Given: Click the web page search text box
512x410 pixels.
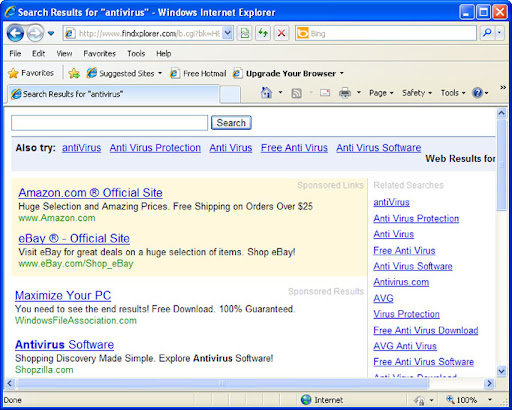Looking at the screenshot, I should tap(109, 123).
